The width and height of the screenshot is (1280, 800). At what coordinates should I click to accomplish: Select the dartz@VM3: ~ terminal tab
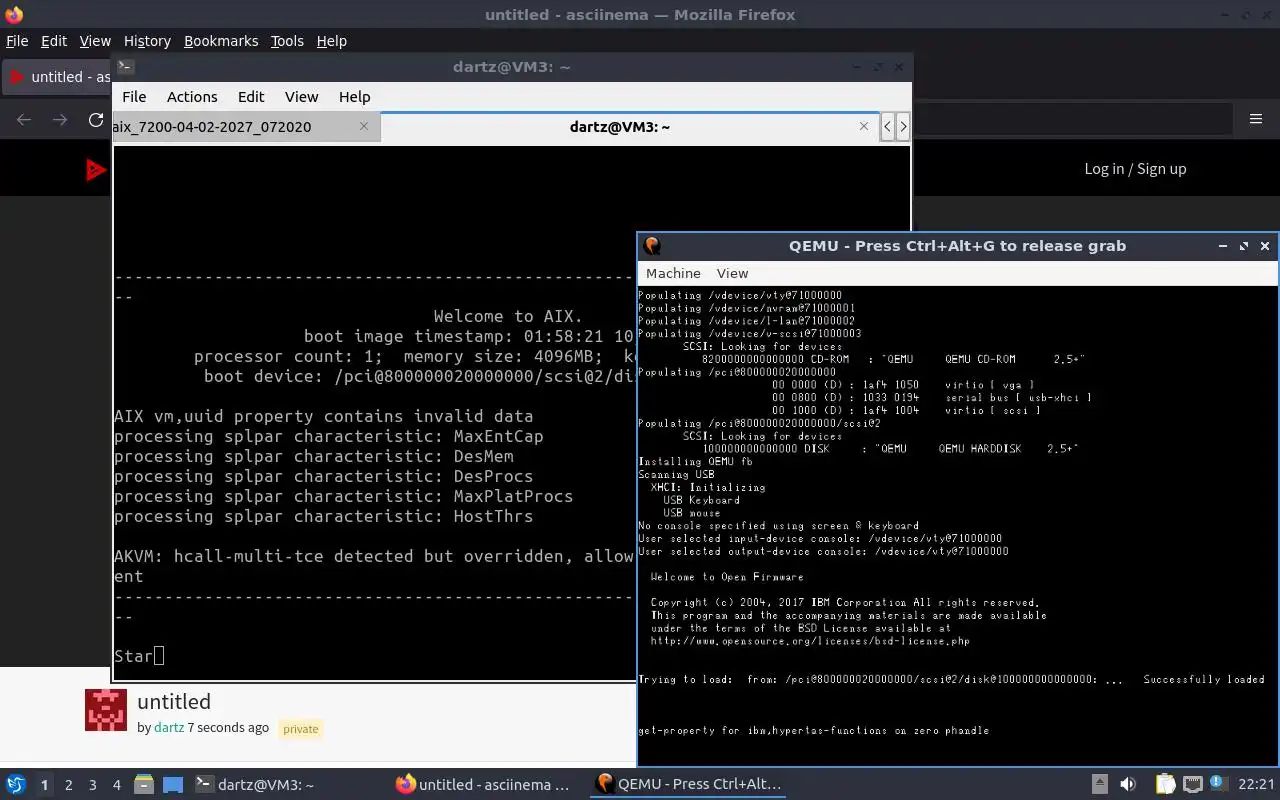point(631,126)
